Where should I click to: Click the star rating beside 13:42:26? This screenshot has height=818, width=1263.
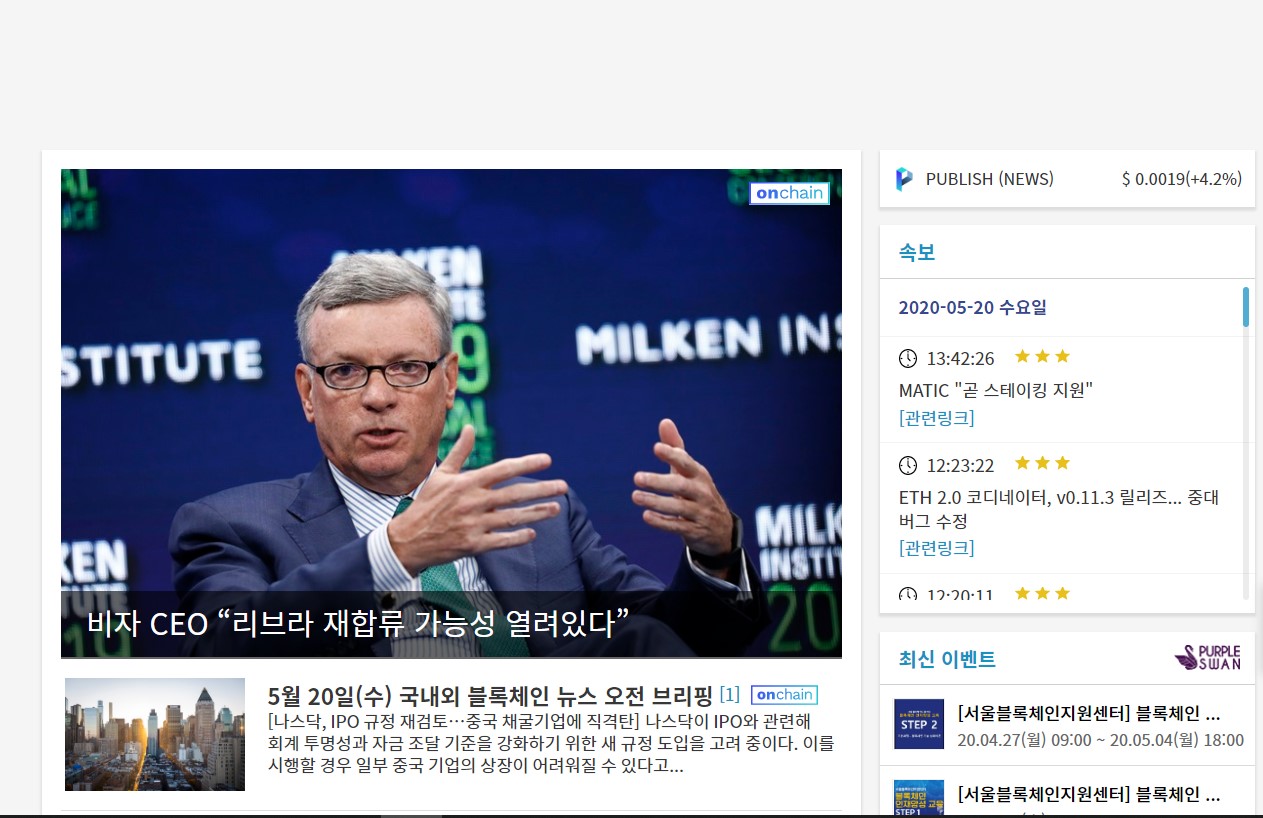tap(1042, 356)
